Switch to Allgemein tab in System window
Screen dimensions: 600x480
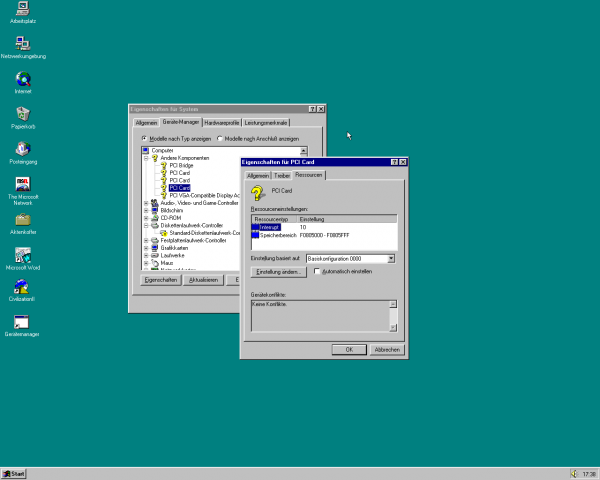click(146, 123)
